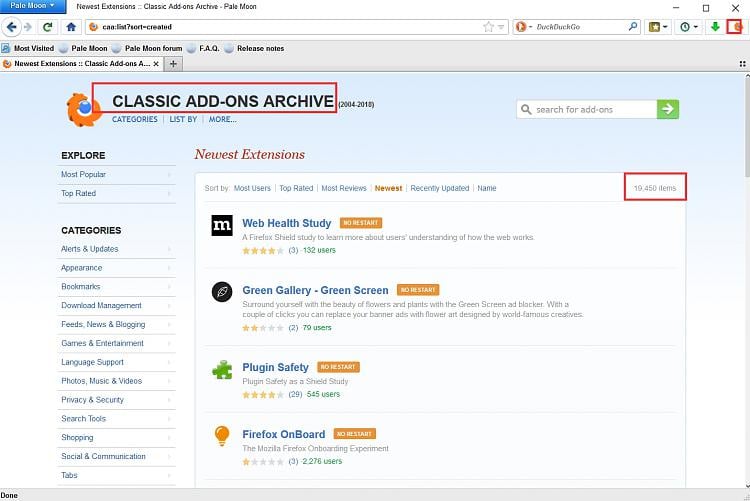Open the LIST BY menu

pyautogui.click(x=183, y=119)
